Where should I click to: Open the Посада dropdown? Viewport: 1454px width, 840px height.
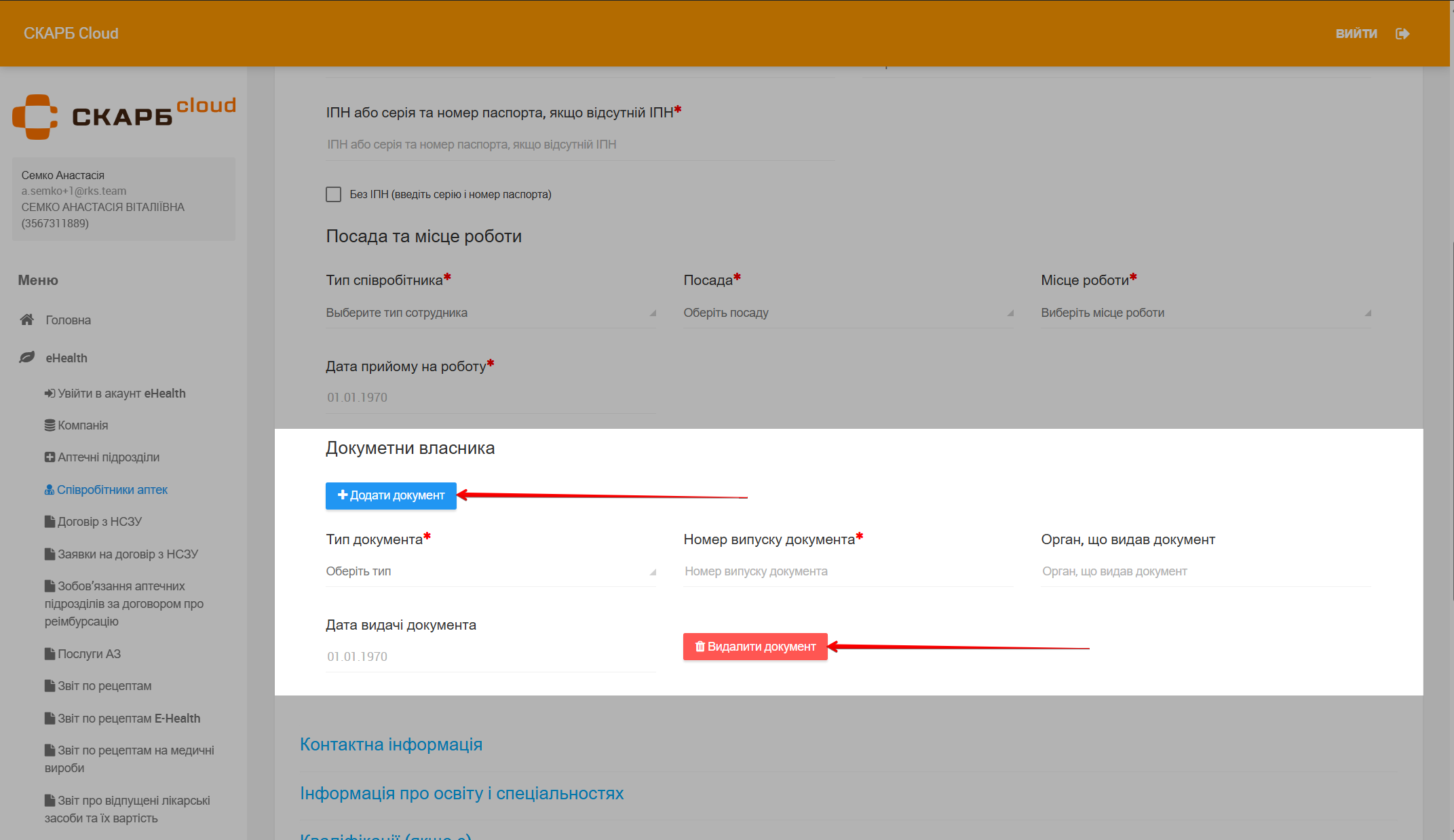point(847,313)
